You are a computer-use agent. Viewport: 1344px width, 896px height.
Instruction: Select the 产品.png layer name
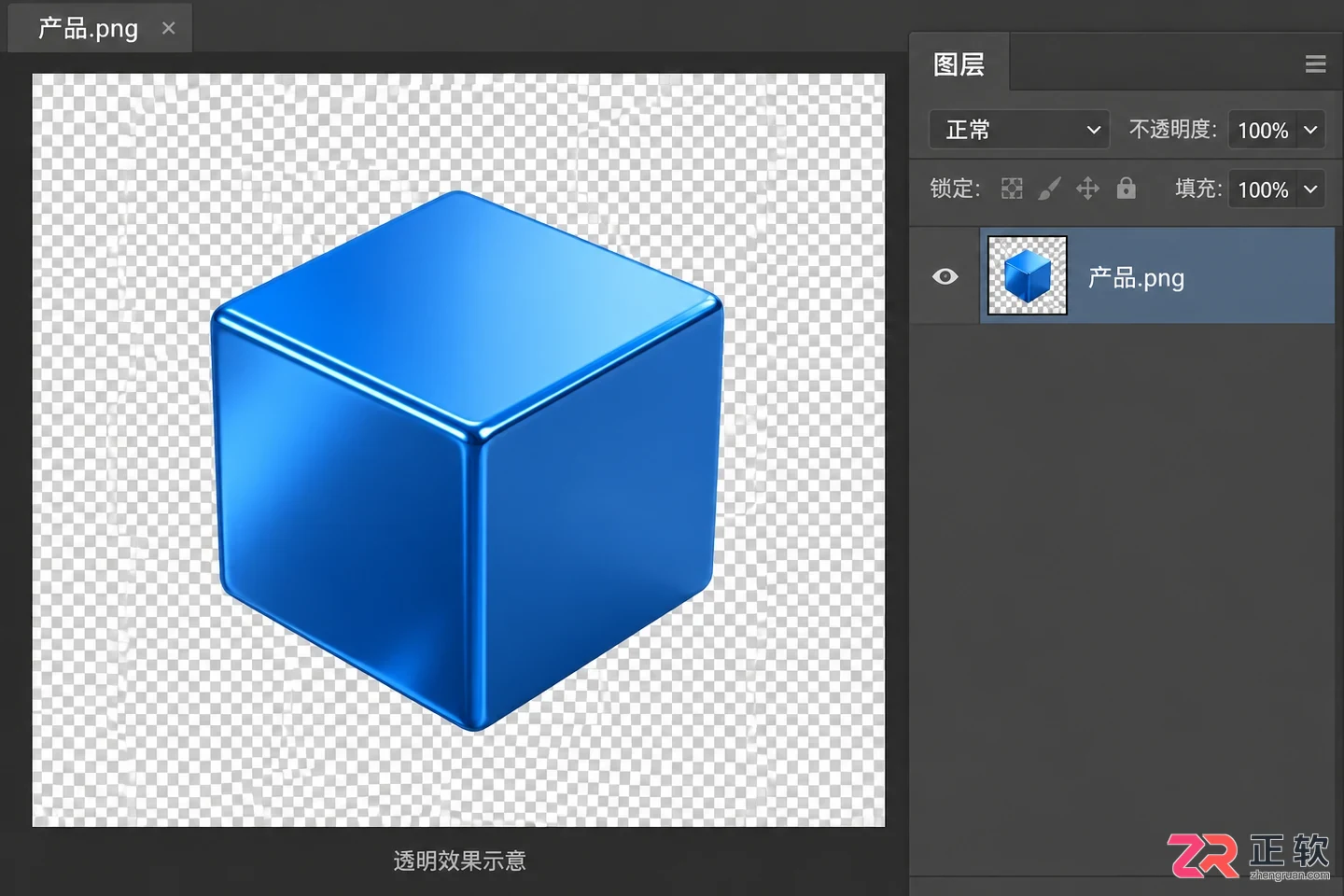(1136, 277)
